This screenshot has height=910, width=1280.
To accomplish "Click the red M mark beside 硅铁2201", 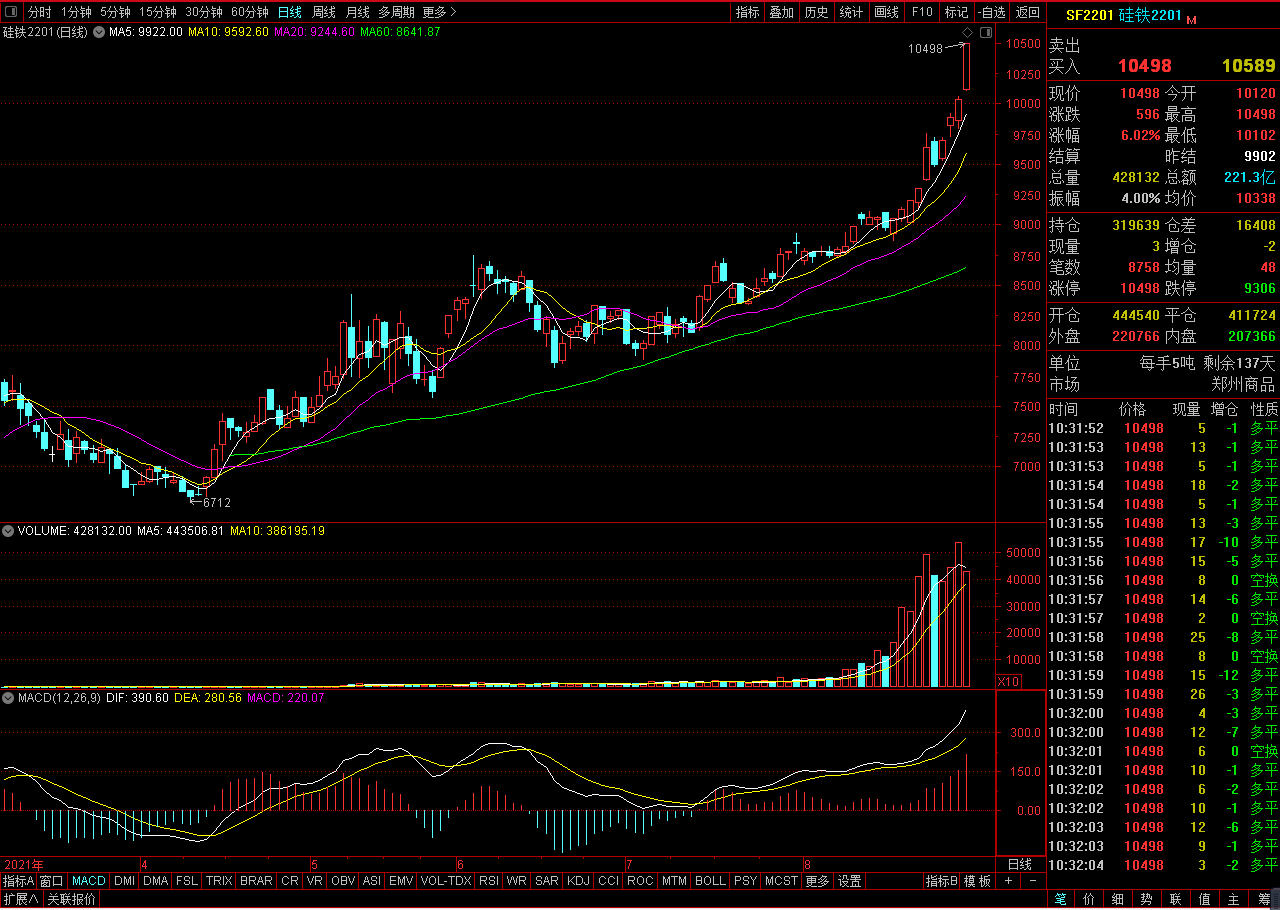I will (1192, 19).
